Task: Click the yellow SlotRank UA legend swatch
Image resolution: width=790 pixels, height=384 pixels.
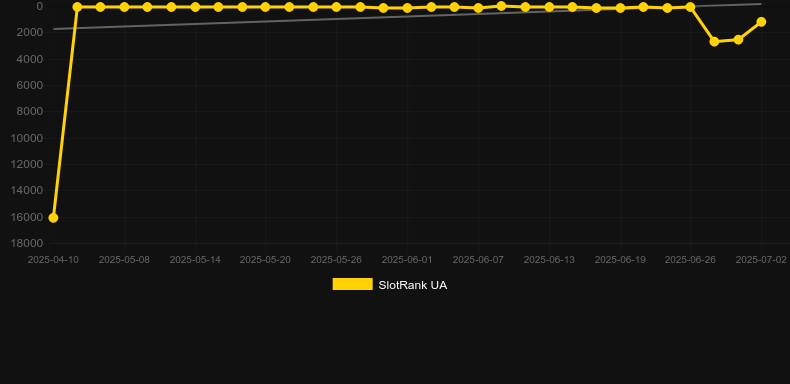Action: 353,284
